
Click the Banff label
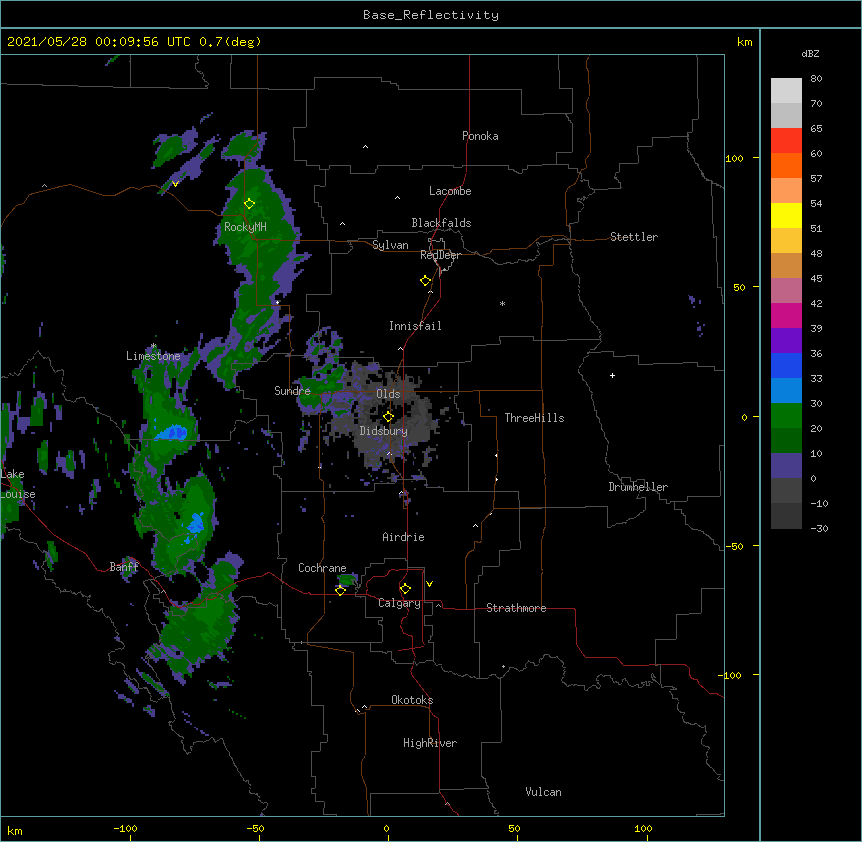(x=124, y=567)
